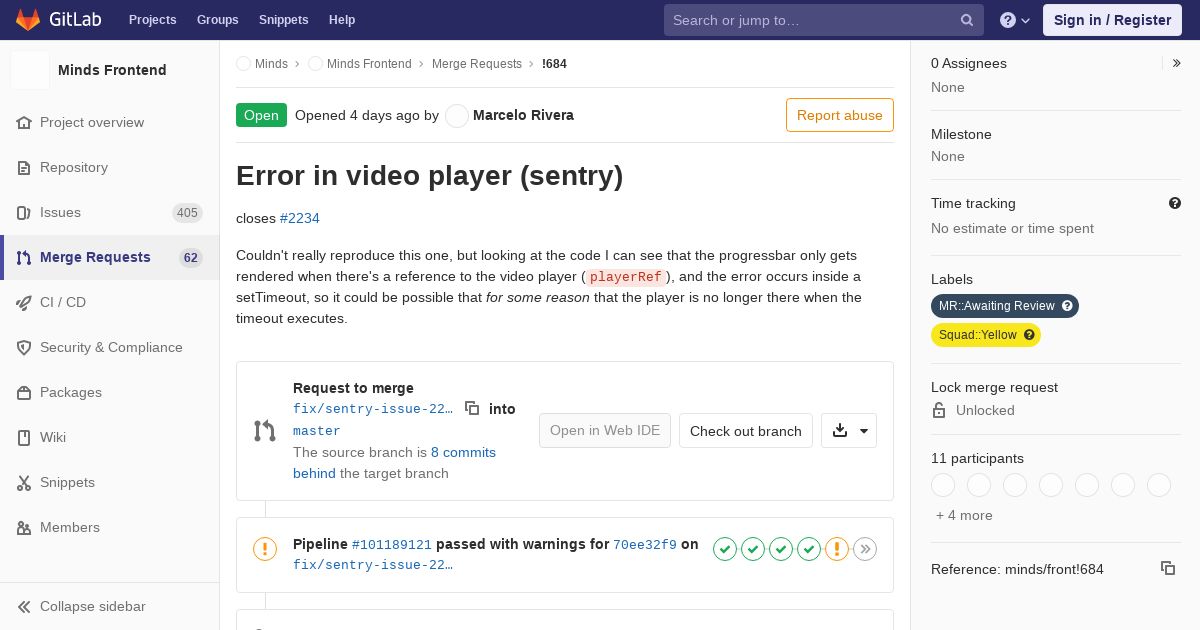Click the 8 commits behind link
This screenshot has height=630, width=1200.
[x=394, y=463]
